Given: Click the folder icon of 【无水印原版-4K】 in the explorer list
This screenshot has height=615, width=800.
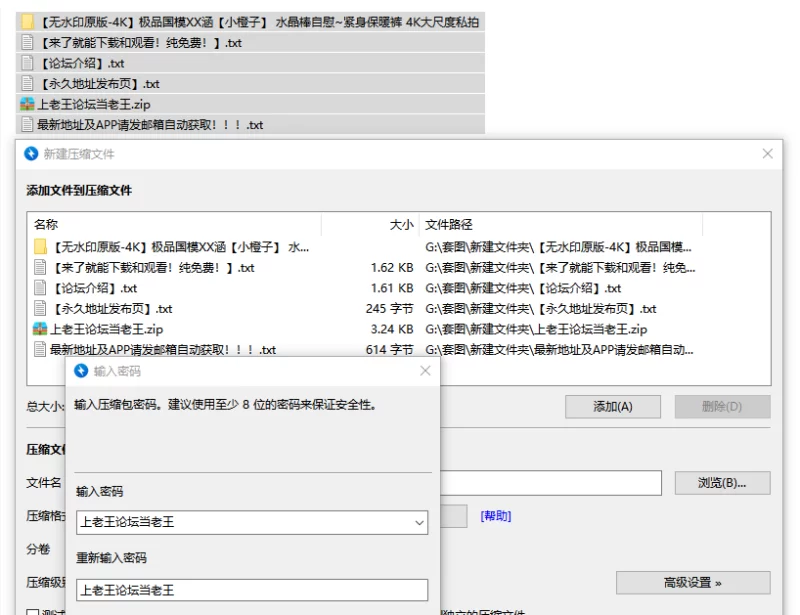Looking at the screenshot, I should (x=28, y=22).
